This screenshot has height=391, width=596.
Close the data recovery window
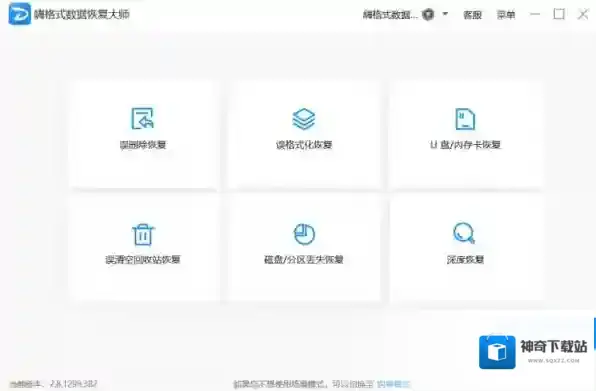[x=583, y=14]
